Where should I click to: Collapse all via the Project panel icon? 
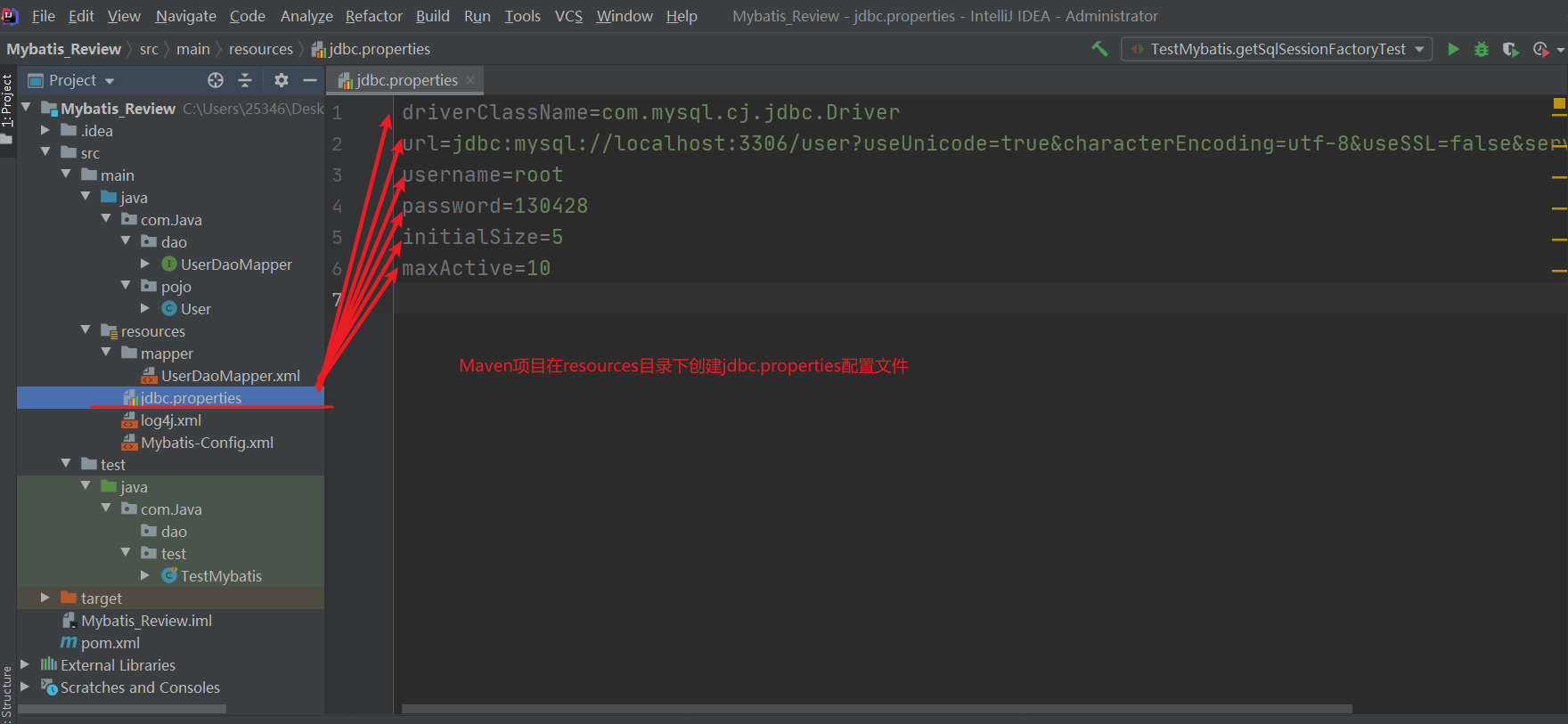coord(245,80)
